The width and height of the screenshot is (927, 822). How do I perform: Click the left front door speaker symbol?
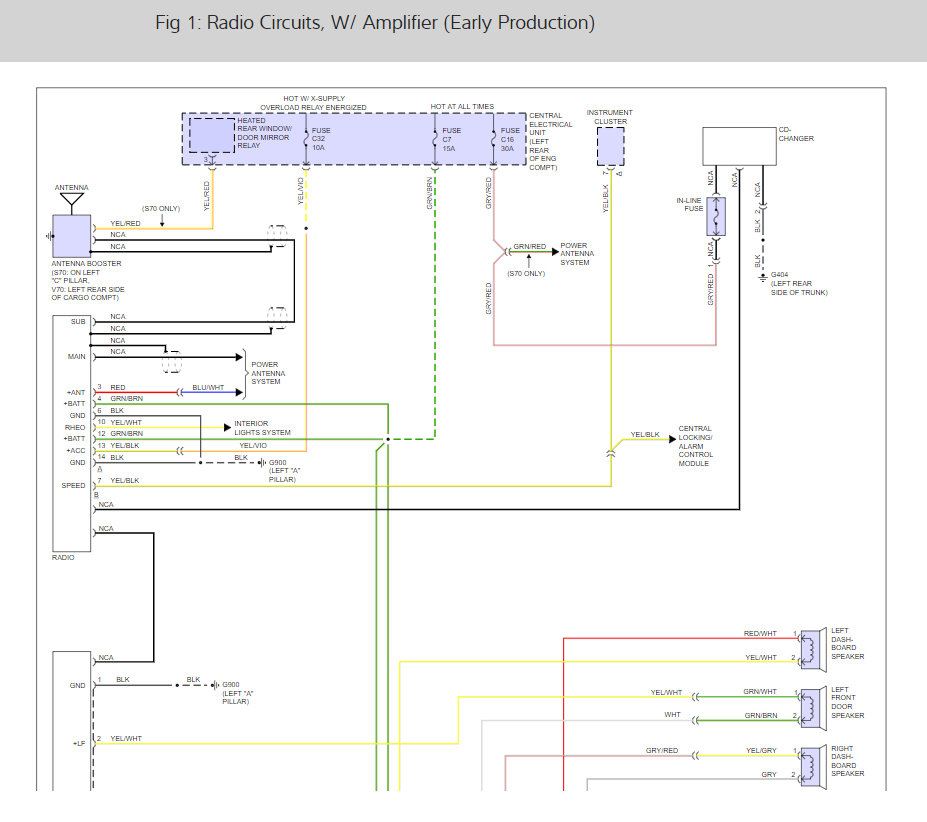(x=814, y=708)
